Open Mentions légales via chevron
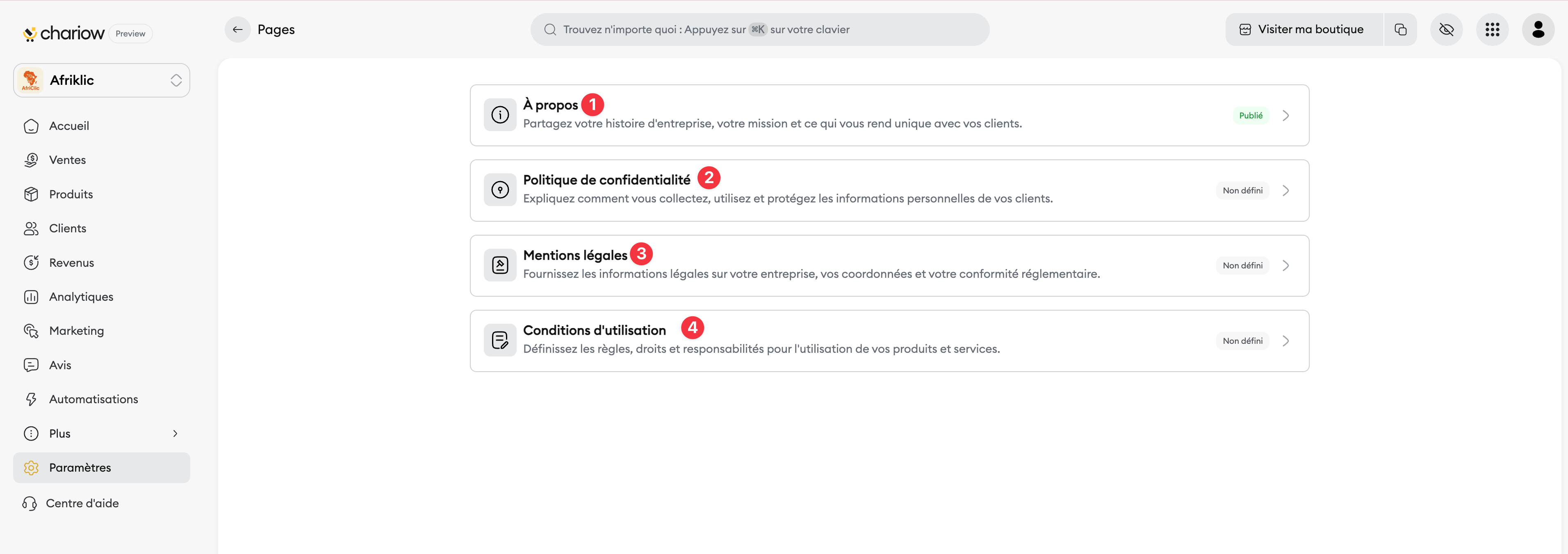1568x554 pixels. 1285,266
